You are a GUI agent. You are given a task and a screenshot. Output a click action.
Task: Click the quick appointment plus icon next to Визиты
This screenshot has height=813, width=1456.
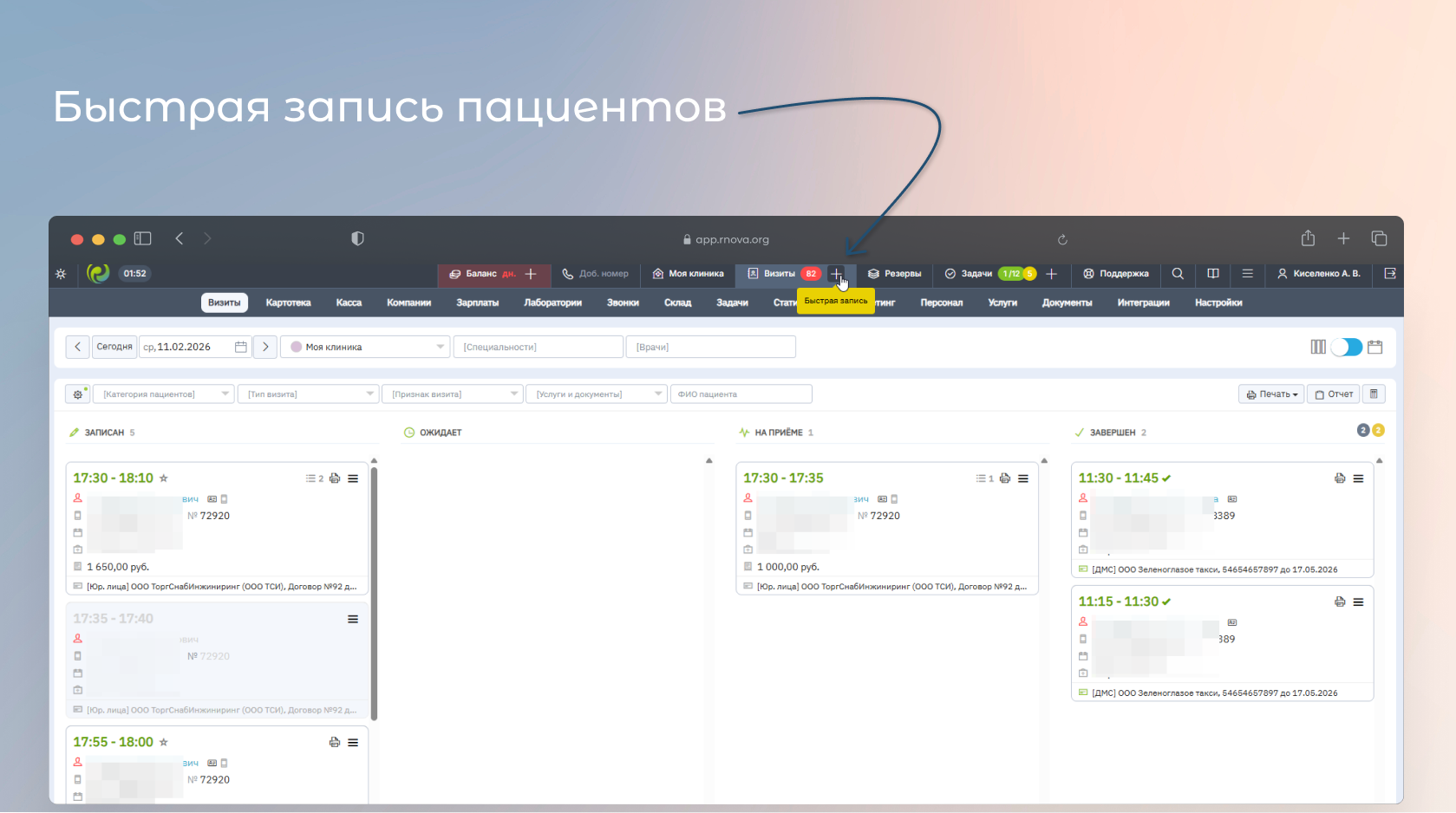click(x=836, y=274)
